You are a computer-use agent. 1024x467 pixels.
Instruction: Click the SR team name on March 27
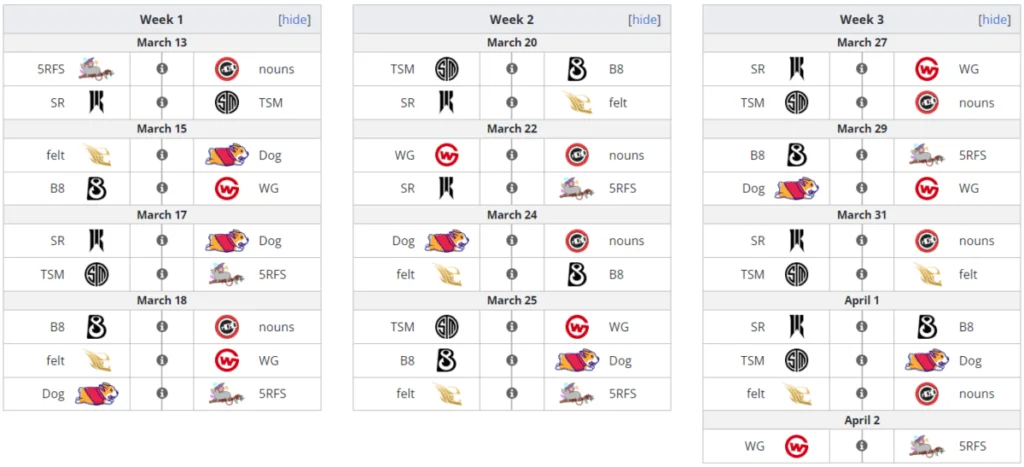(x=758, y=69)
